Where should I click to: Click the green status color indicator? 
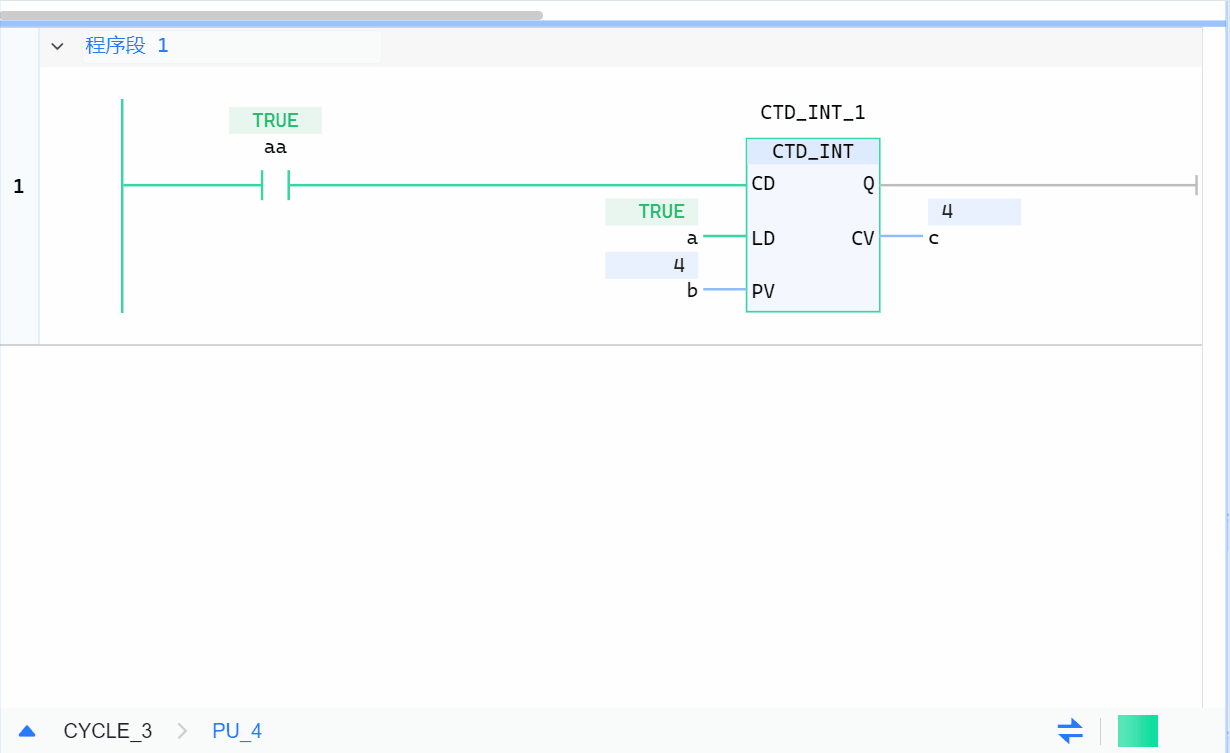tap(1137, 731)
